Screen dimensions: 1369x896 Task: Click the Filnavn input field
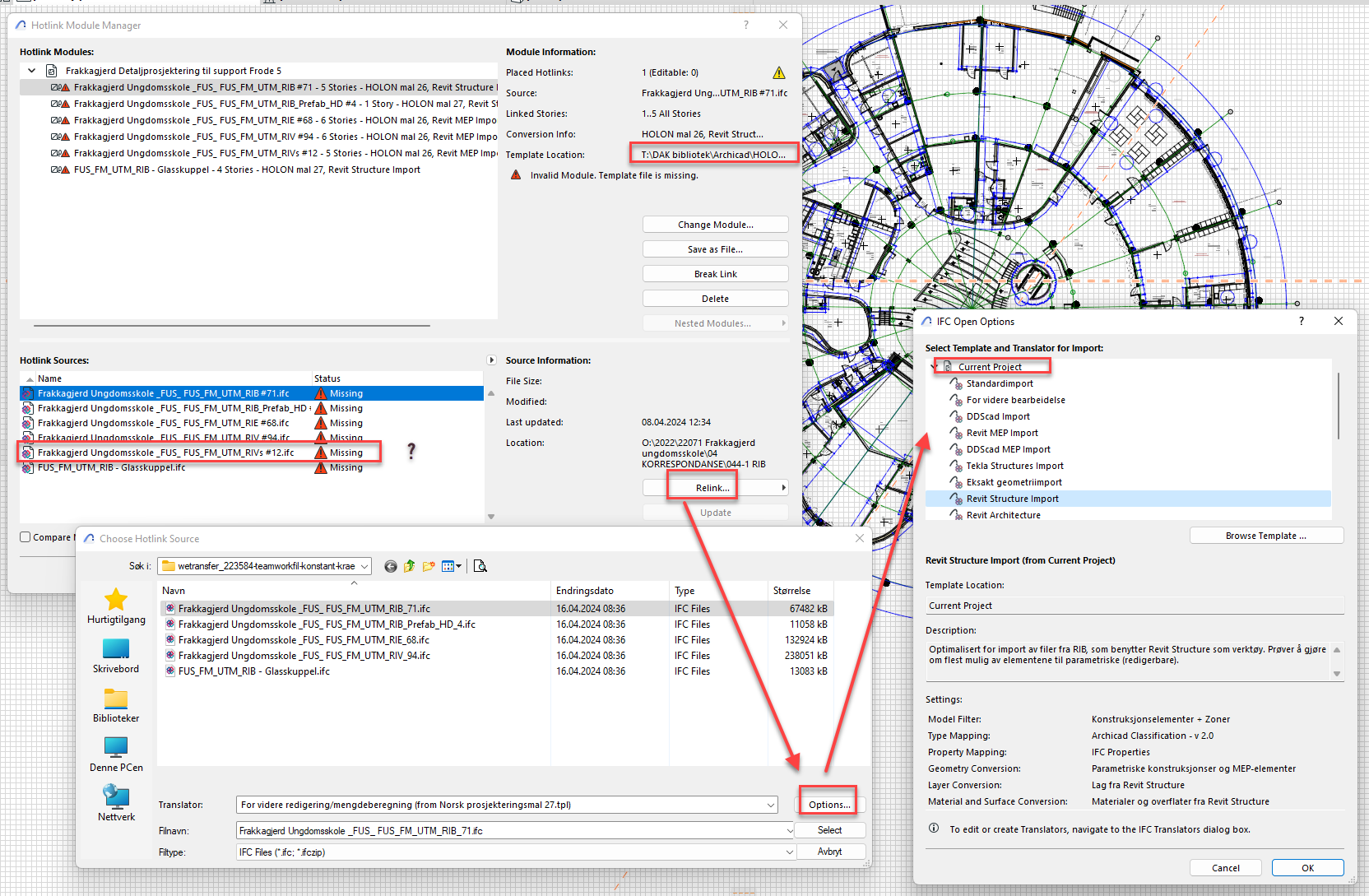coord(510,831)
